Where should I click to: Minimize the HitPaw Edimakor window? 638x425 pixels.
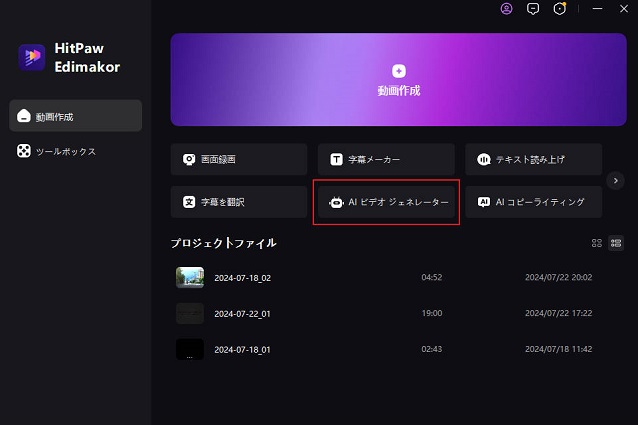click(x=597, y=9)
